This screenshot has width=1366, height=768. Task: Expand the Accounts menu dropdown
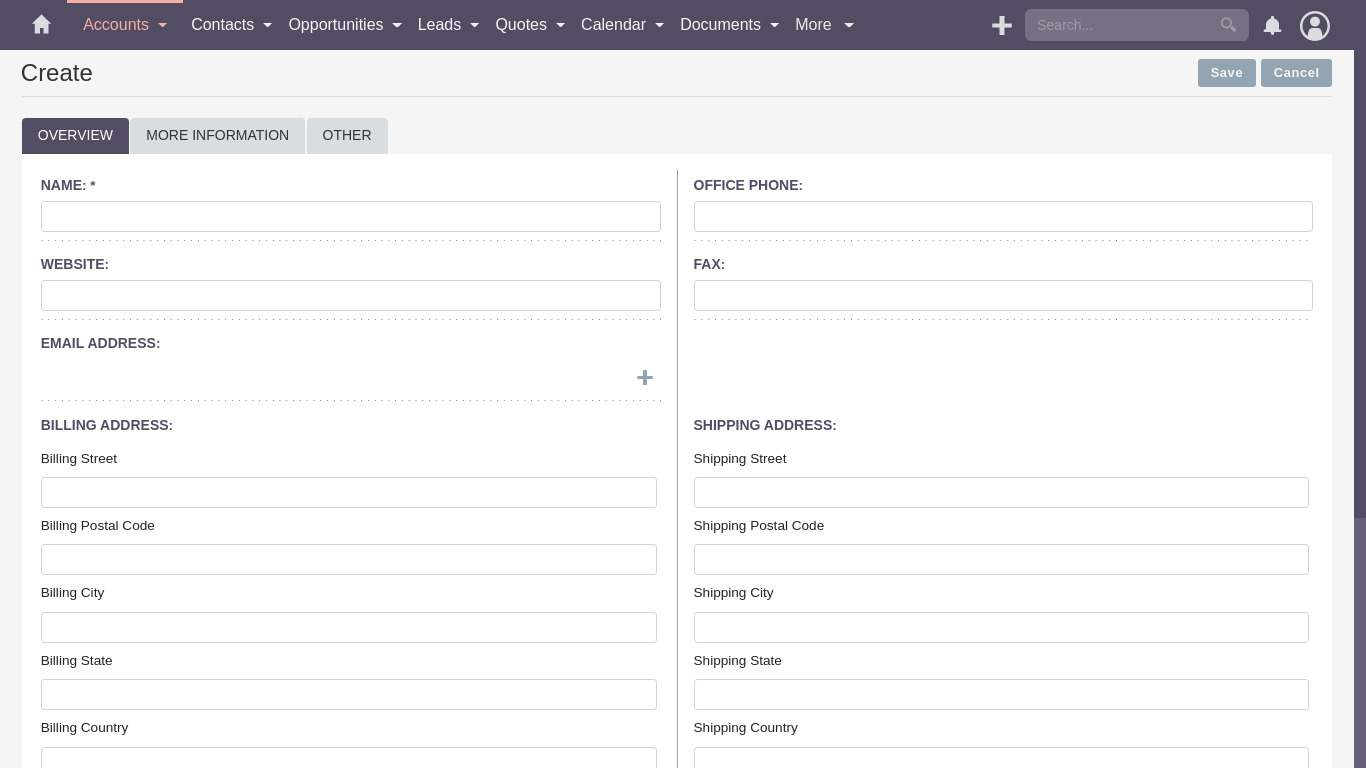point(162,25)
